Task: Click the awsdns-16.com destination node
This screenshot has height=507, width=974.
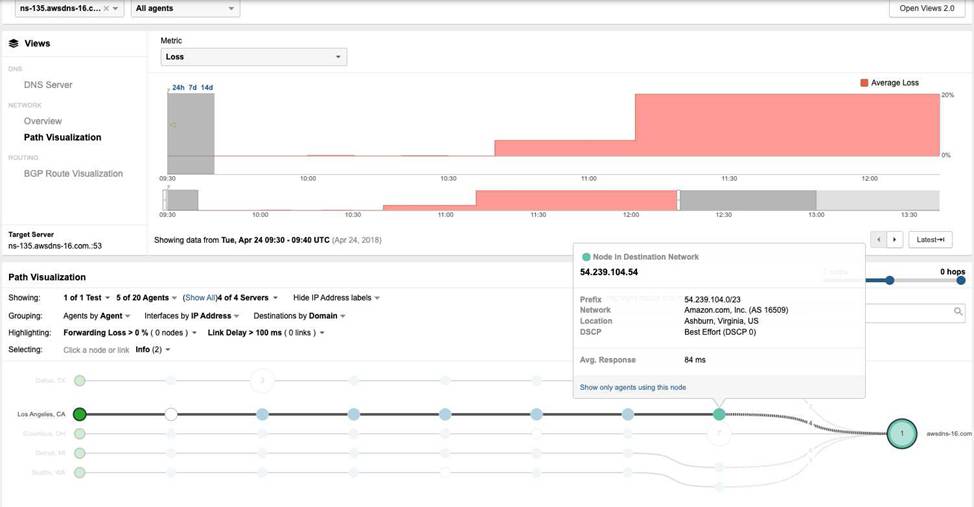Action: pos(902,434)
